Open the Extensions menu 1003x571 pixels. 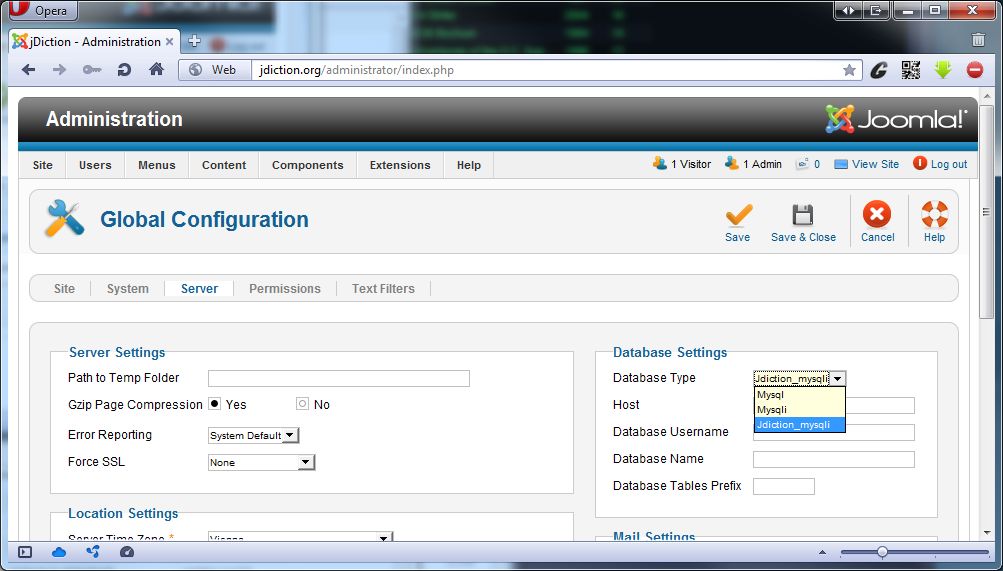[x=400, y=165]
